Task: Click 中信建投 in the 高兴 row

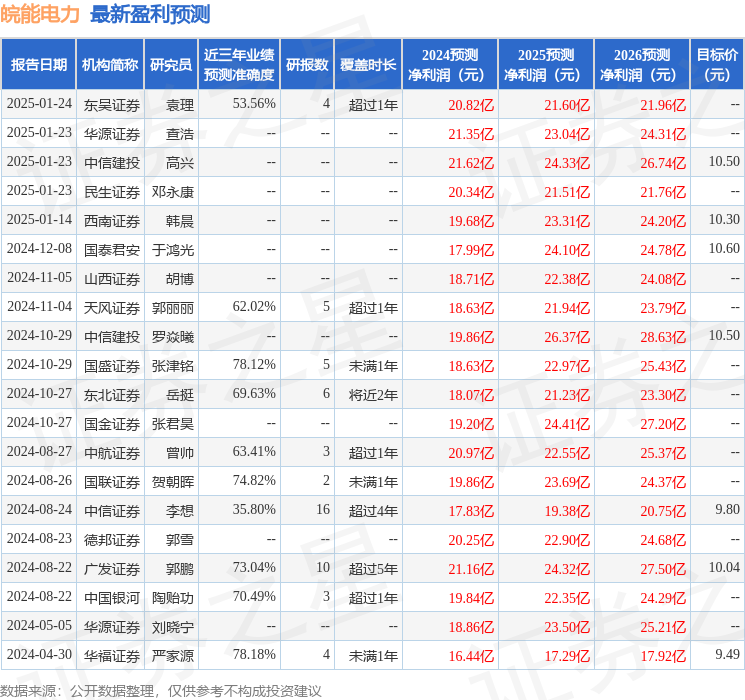Action: click(x=112, y=163)
